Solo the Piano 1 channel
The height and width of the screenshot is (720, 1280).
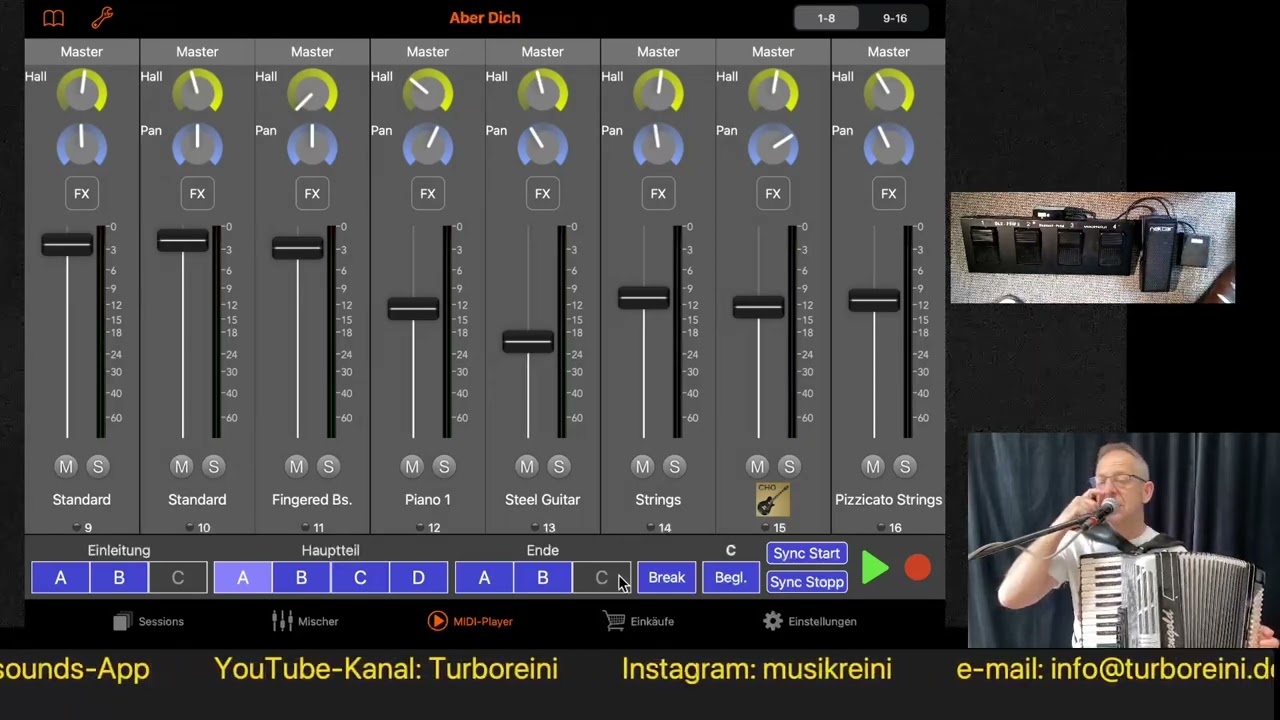tap(444, 466)
